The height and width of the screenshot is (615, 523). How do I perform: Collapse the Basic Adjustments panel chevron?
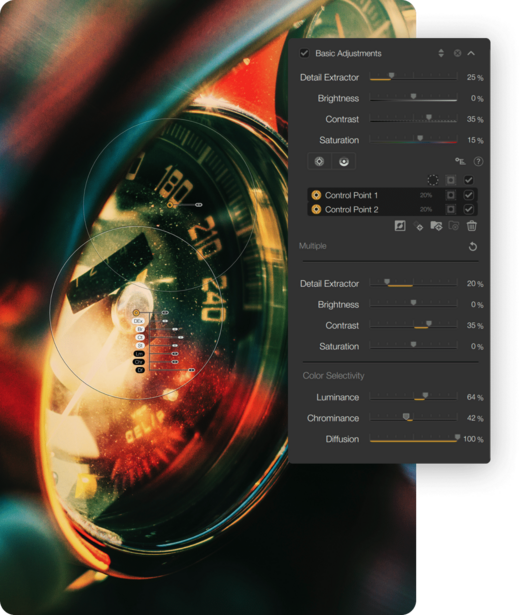(x=471, y=53)
